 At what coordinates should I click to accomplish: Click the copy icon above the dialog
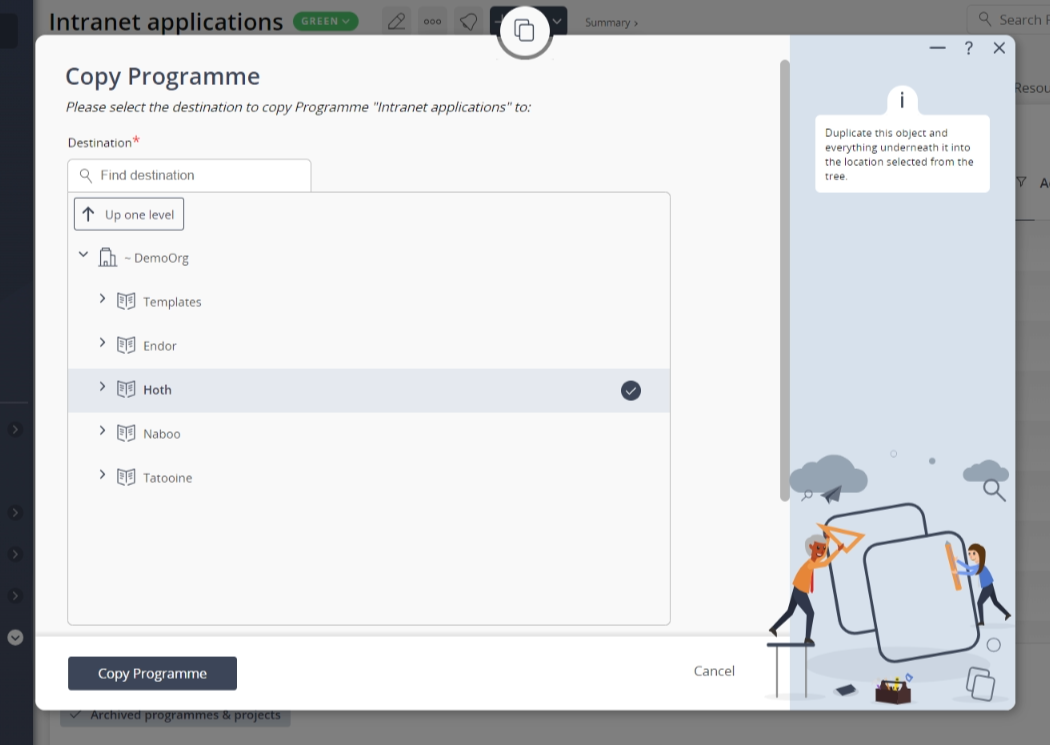(x=524, y=30)
